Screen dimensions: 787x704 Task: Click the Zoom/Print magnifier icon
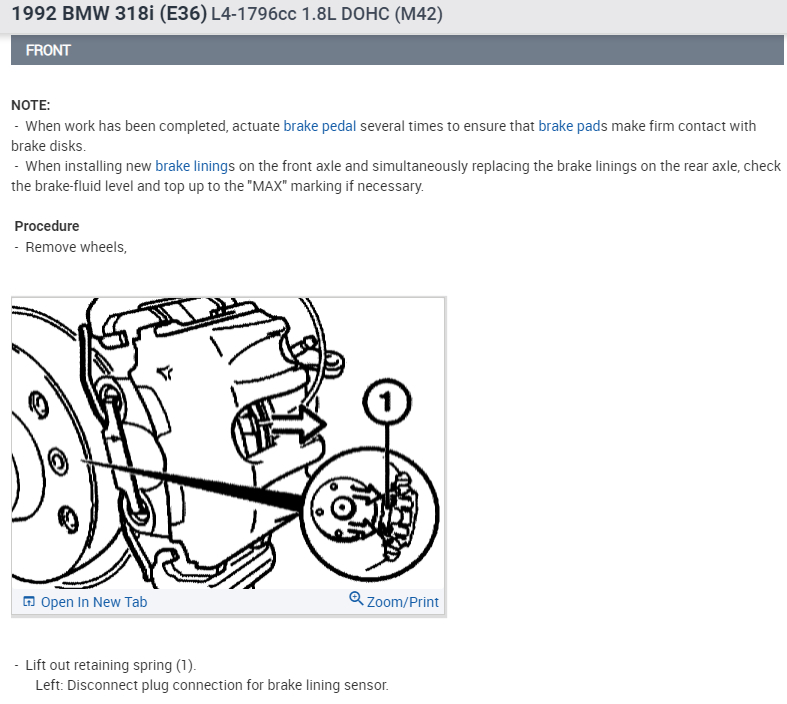[x=356, y=598]
